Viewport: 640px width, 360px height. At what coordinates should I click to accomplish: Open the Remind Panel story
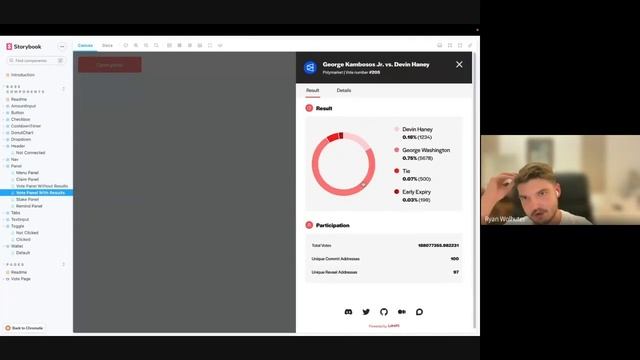click(x=29, y=206)
